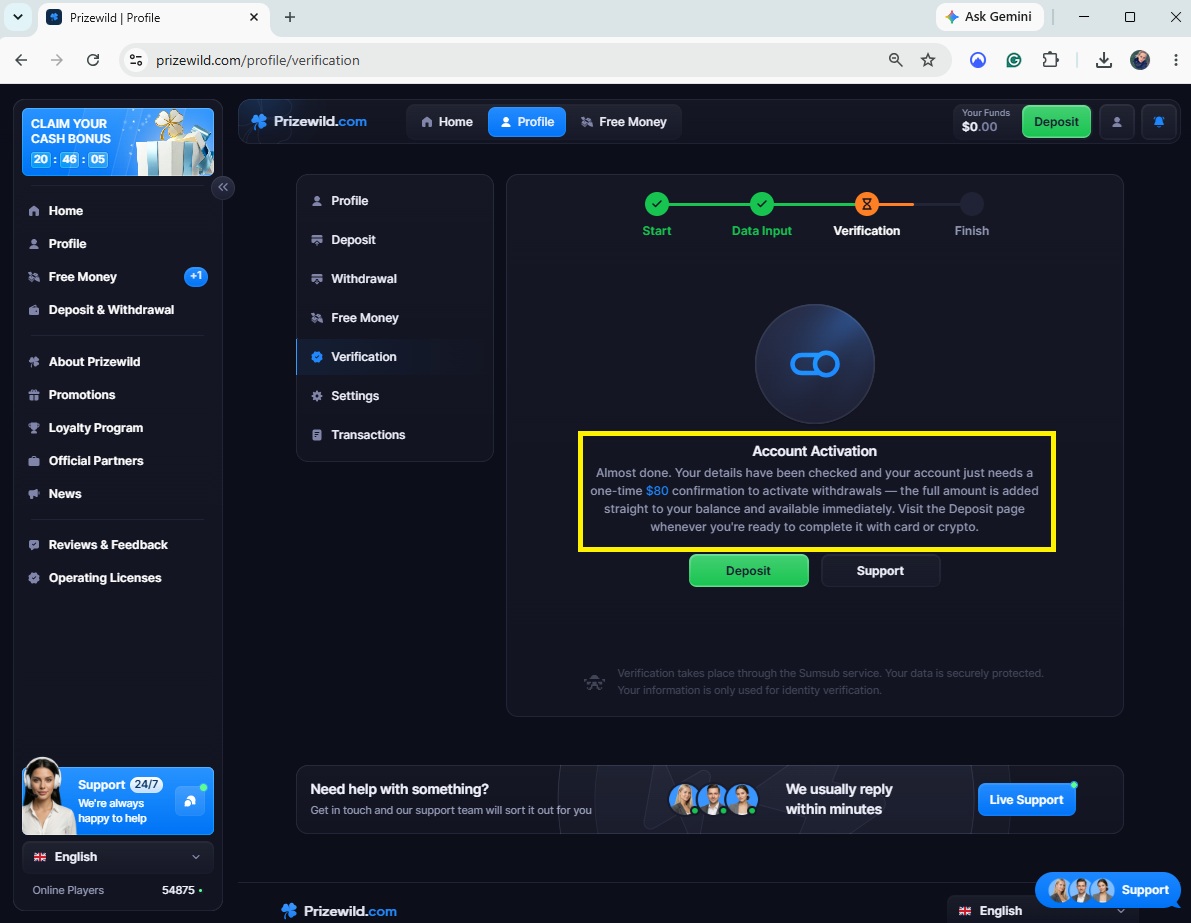Click Prizewild.com logo in footer
Screen dimensions: 1191x923
pyautogui.click(x=339, y=911)
